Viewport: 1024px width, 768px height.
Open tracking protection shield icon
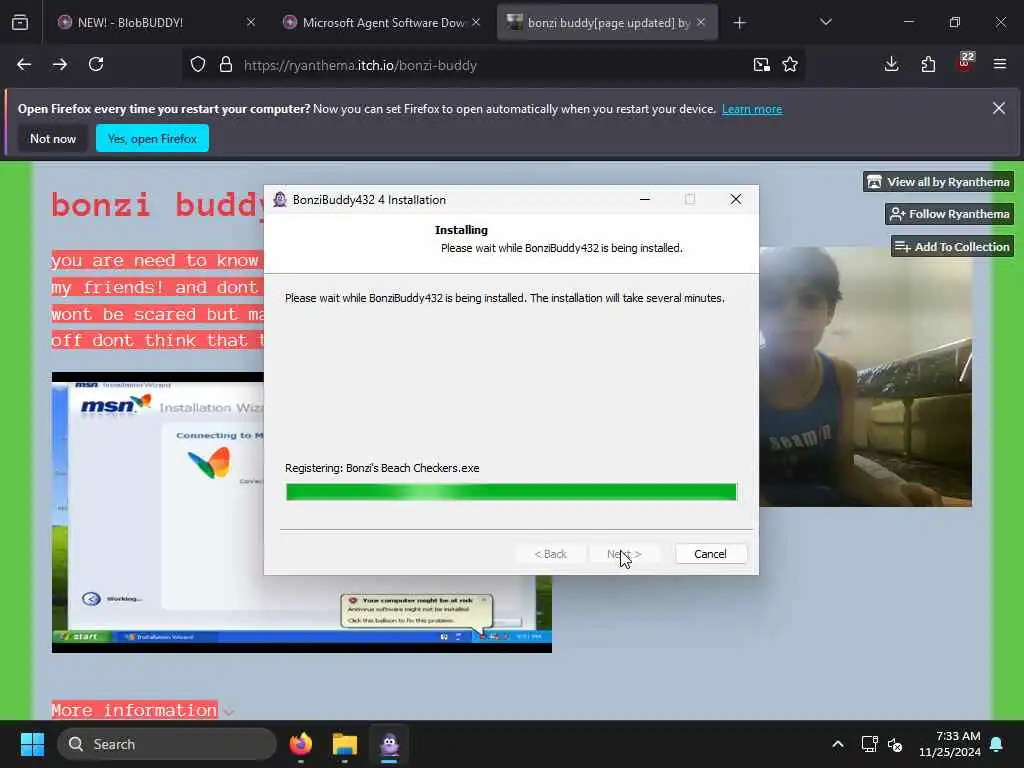[x=198, y=65]
